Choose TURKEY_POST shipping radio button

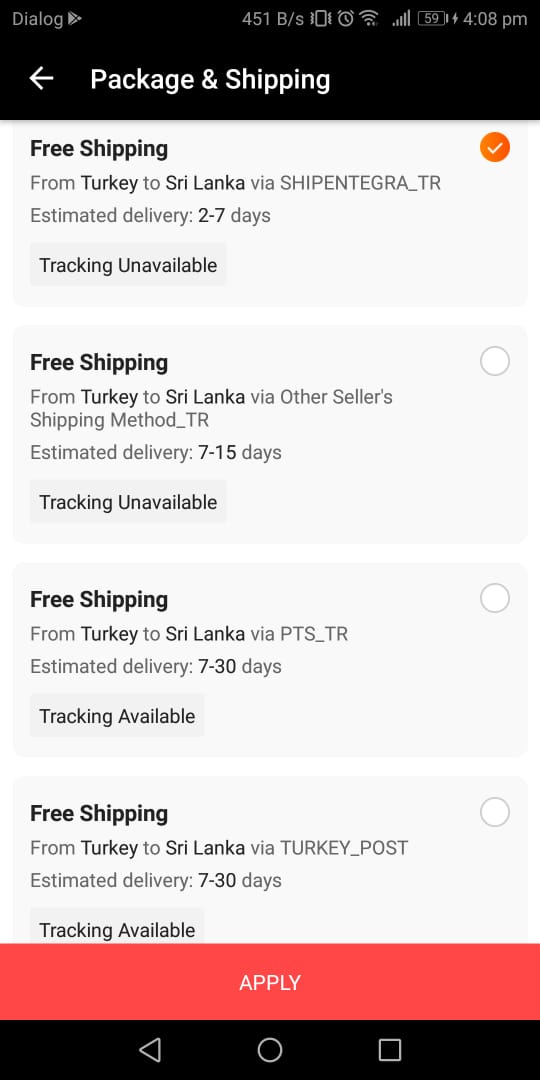pos(495,811)
